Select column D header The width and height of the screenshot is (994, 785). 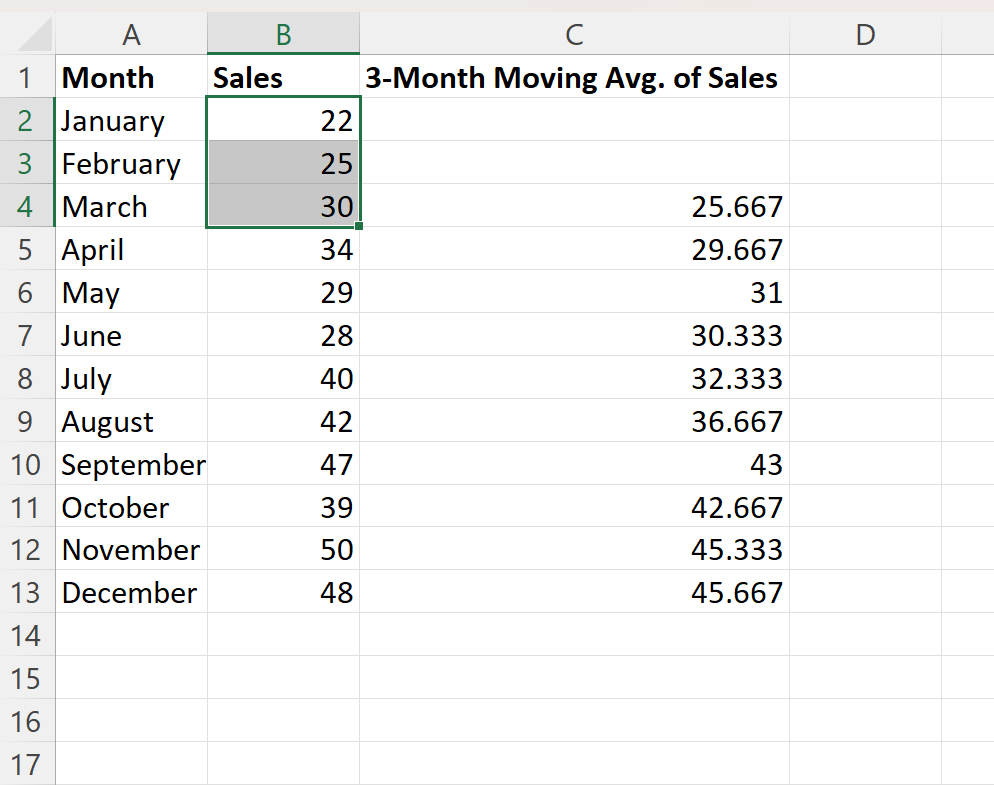coord(865,34)
